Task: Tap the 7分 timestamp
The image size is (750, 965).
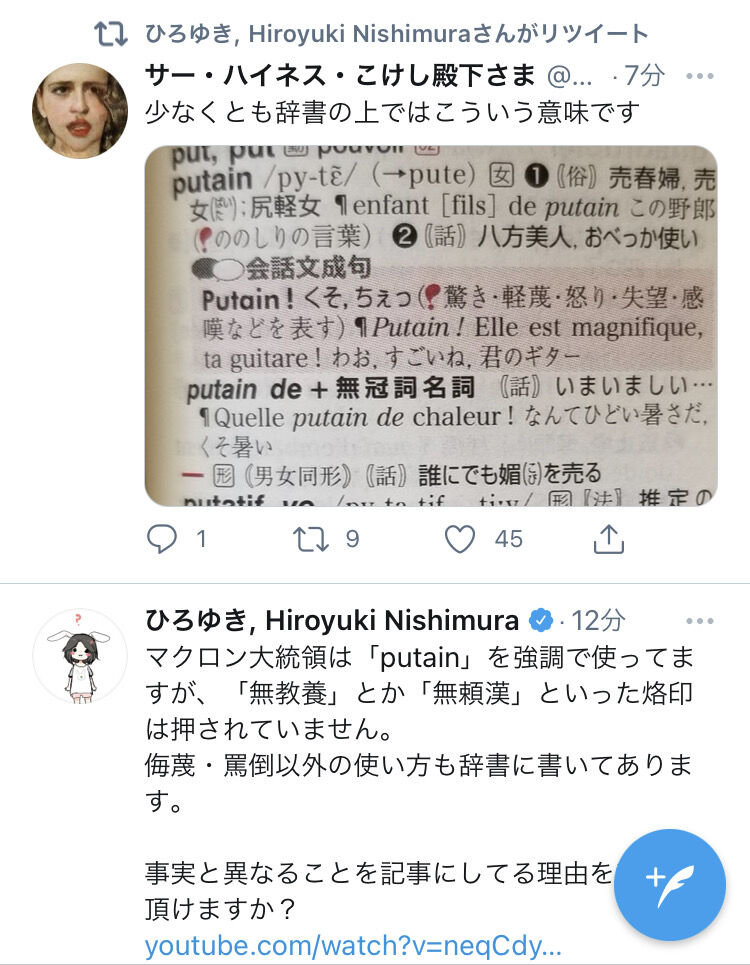Action: tap(645, 76)
